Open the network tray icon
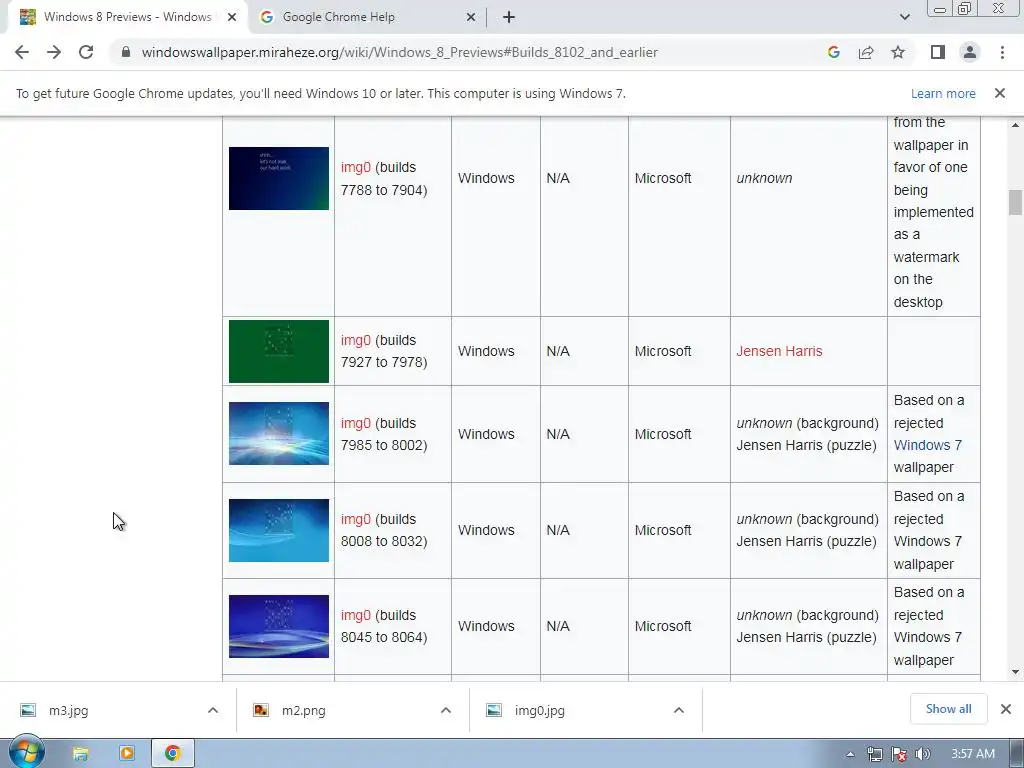The width and height of the screenshot is (1024, 768). click(x=874, y=754)
